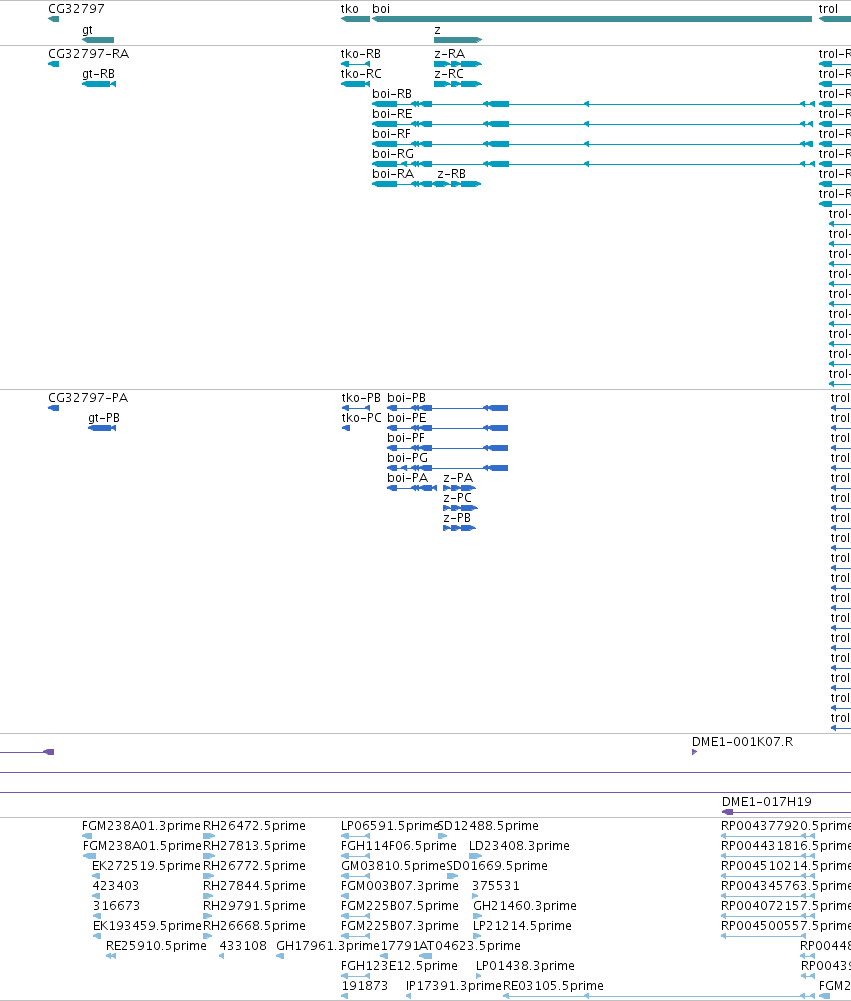This screenshot has width=851, height=1001.
Task: Select EST 316673
Action: pyautogui.click(x=96, y=916)
